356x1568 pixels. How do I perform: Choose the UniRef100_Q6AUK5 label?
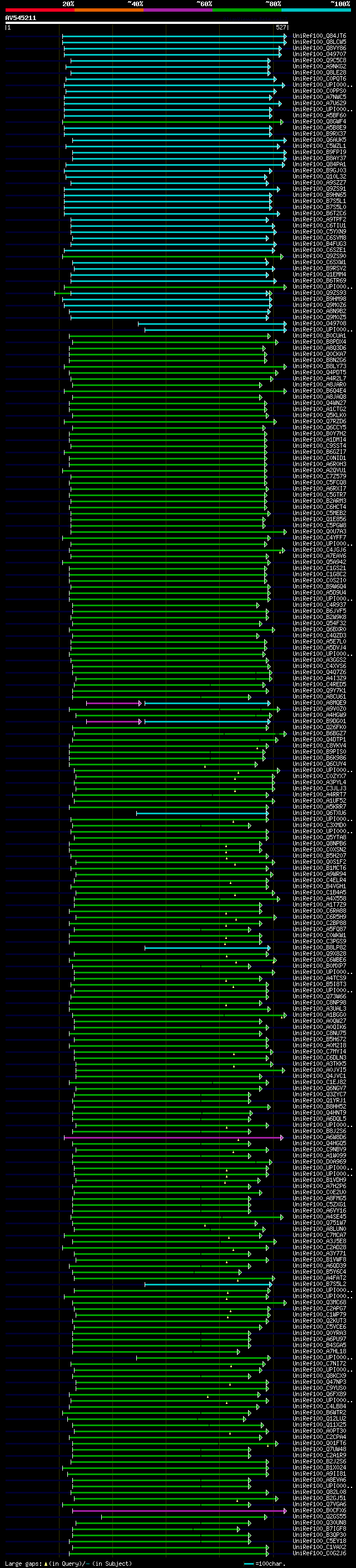(319, 140)
